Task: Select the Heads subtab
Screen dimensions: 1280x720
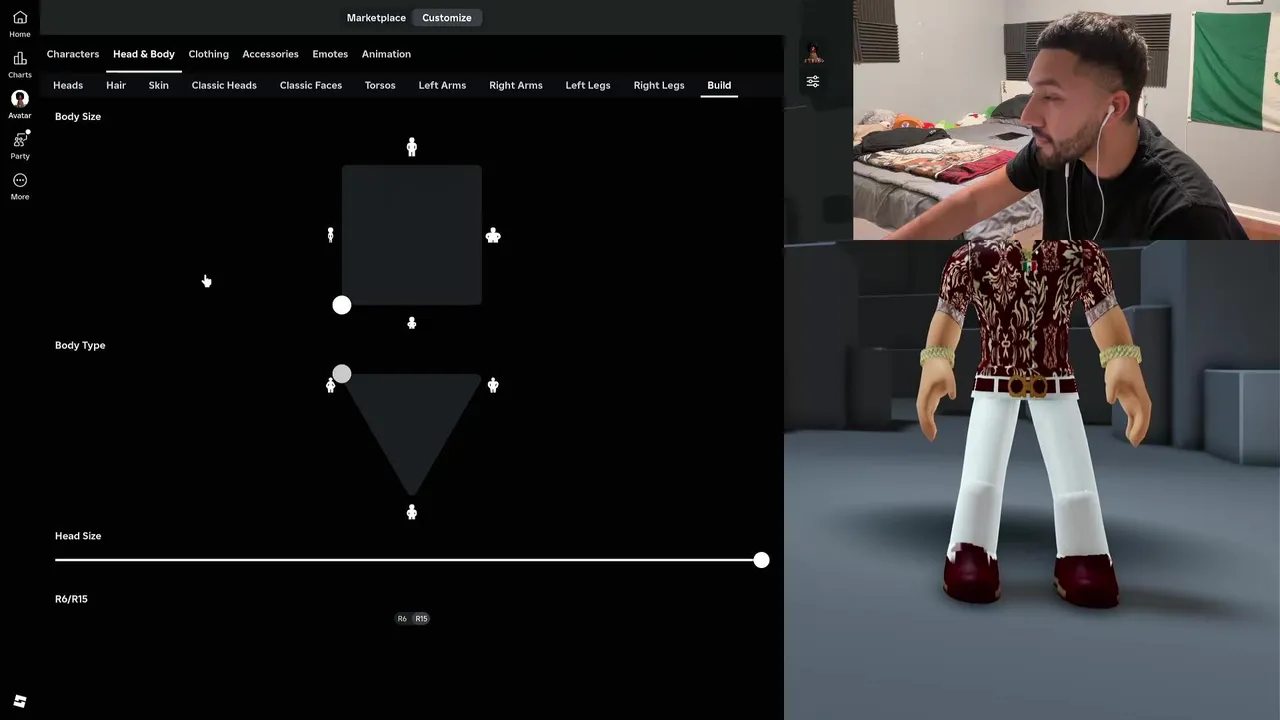Action: pyautogui.click(x=68, y=85)
